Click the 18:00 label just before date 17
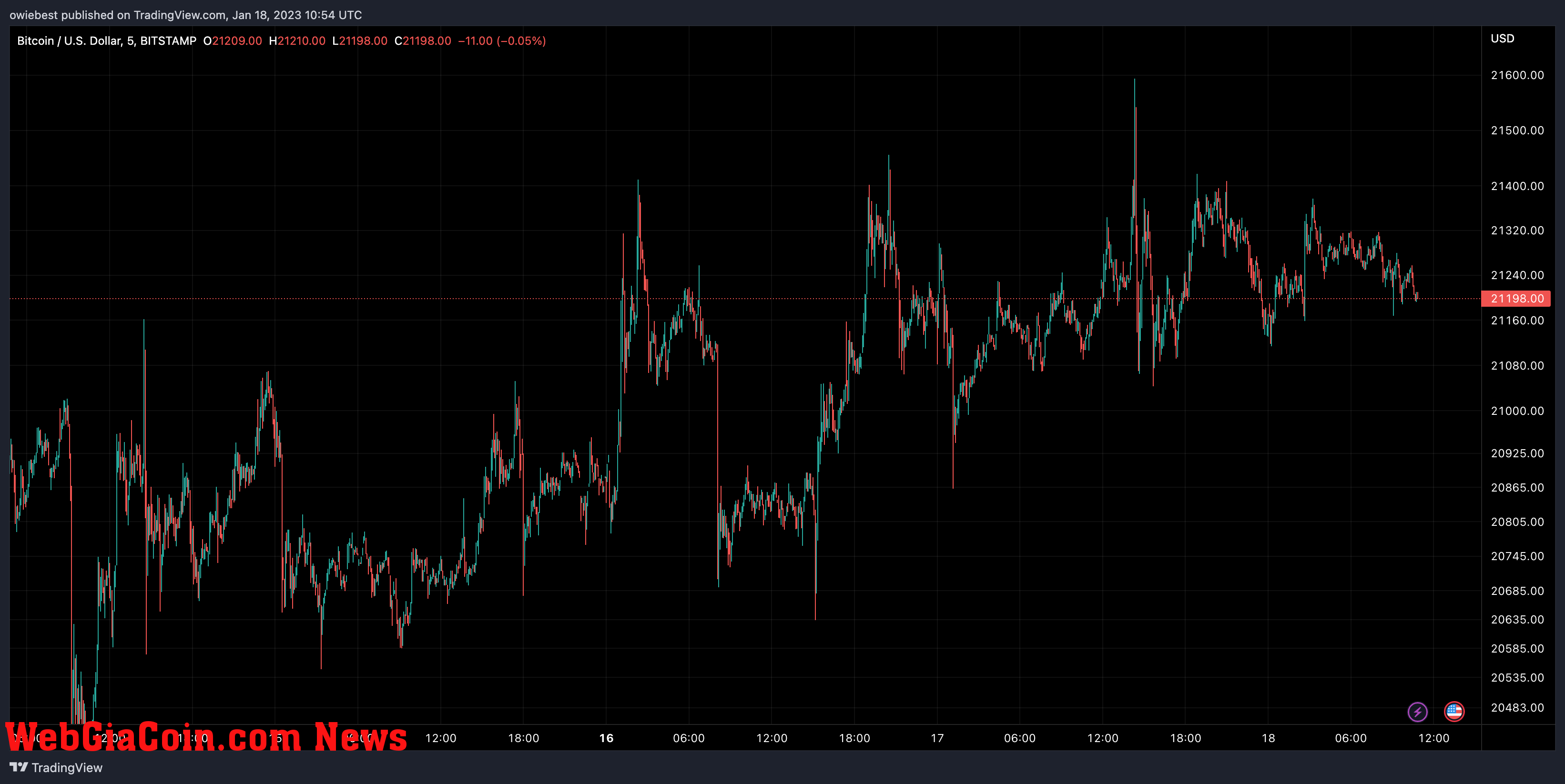Screen dimensions: 1565x784 pyautogui.click(x=855, y=738)
